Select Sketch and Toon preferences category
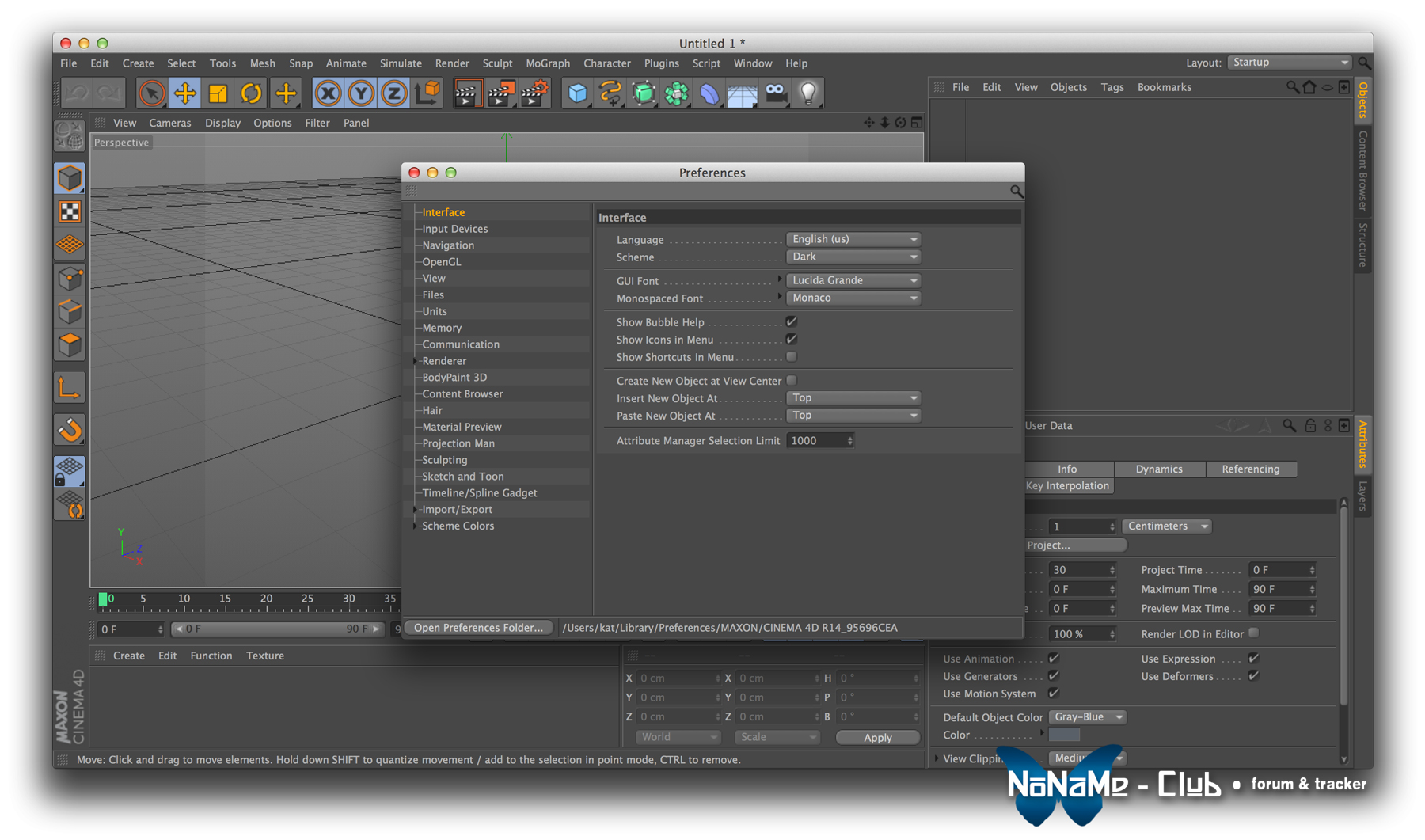This screenshot has height=840, width=1425. coord(463,477)
